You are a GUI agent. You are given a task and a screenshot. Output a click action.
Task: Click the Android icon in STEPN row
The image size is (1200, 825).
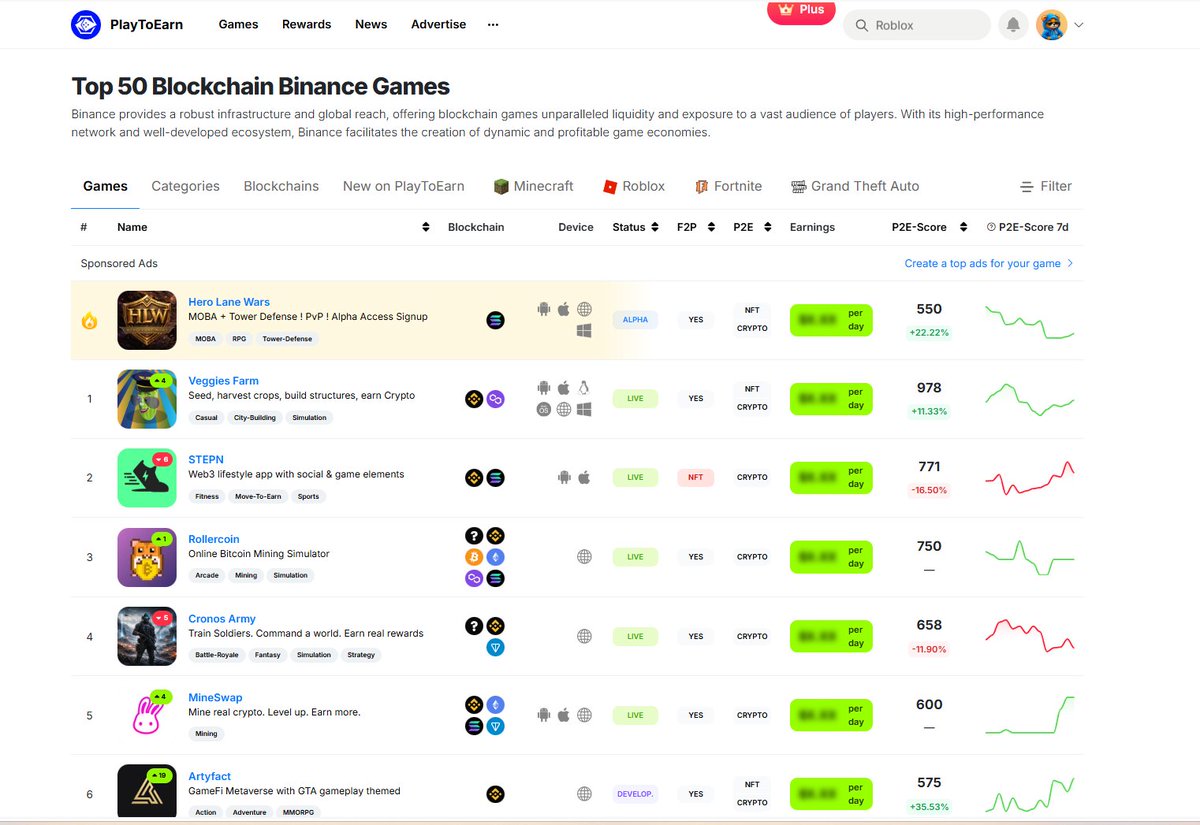(x=564, y=477)
